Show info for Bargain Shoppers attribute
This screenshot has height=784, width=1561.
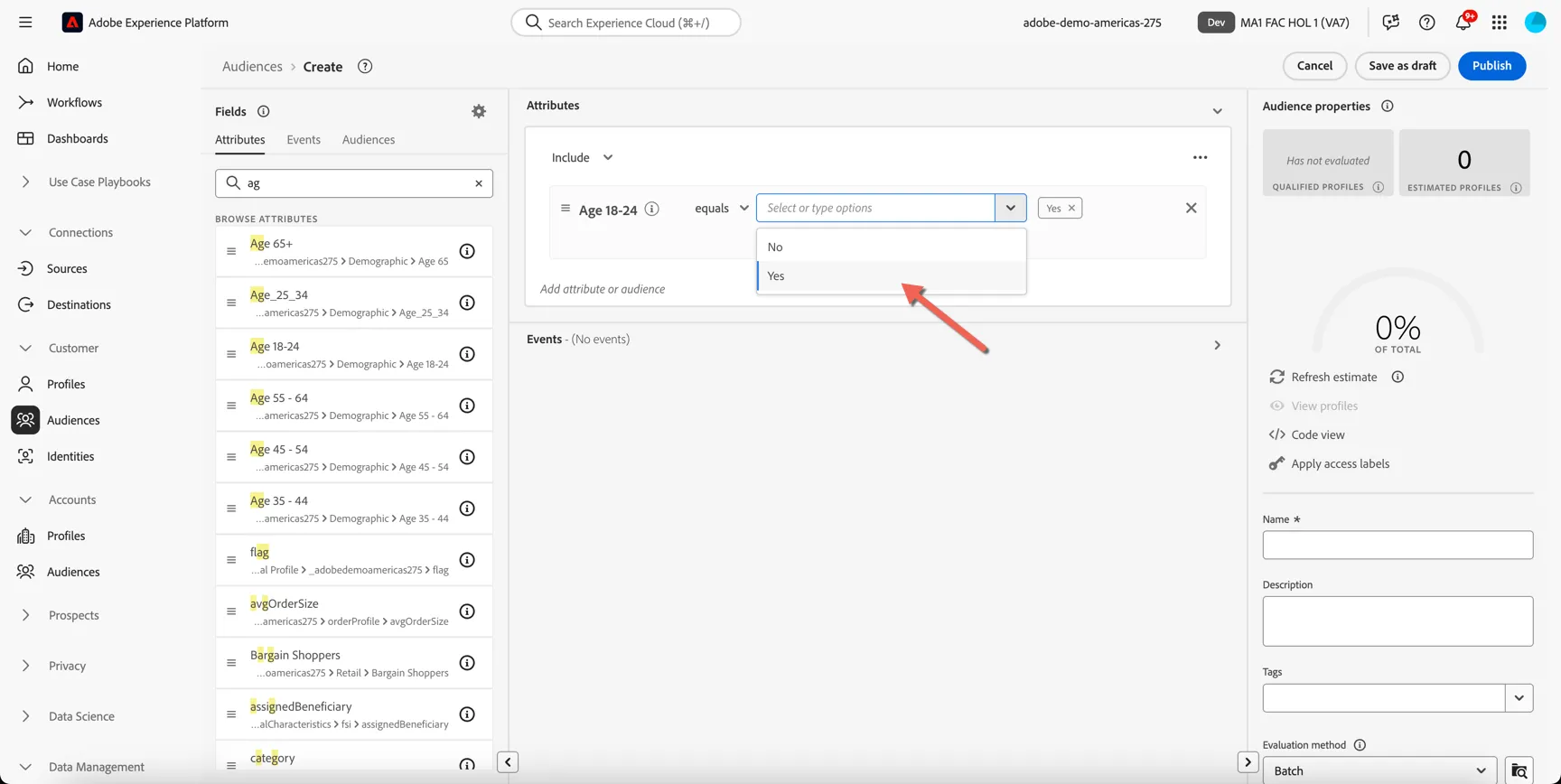[467, 663]
